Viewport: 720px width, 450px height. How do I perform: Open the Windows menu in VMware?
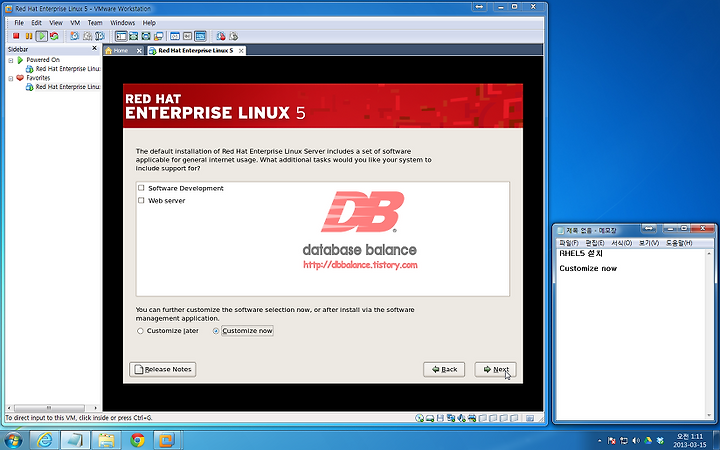pyautogui.click(x=123, y=22)
